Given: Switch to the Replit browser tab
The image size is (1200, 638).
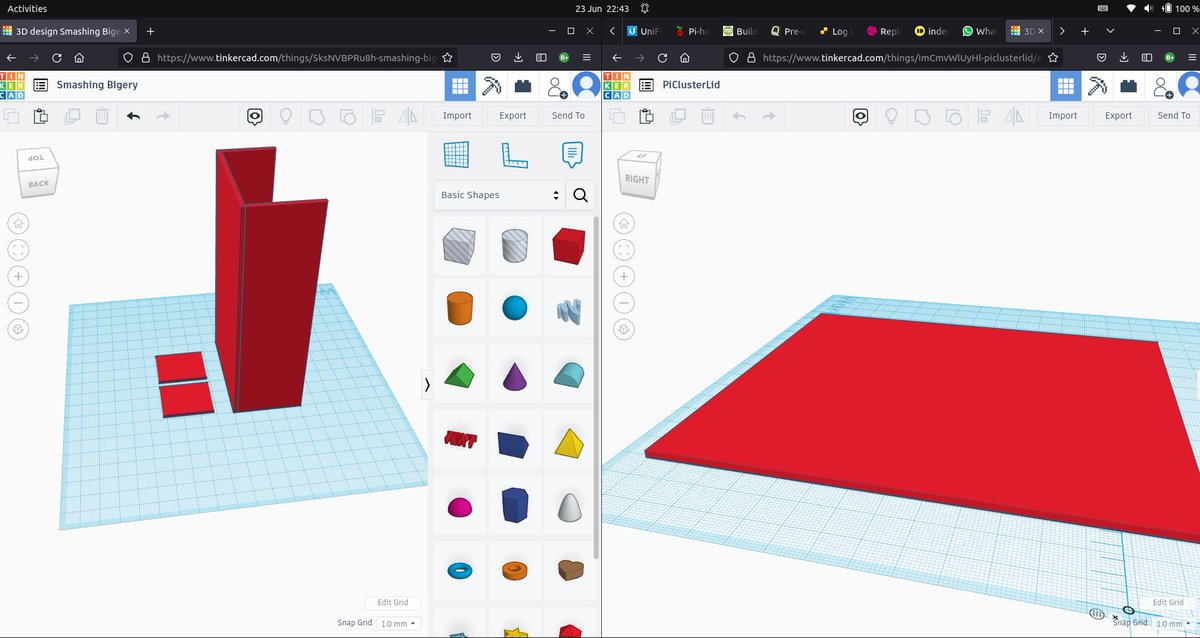Looking at the screenshot, I should [884, 31].
